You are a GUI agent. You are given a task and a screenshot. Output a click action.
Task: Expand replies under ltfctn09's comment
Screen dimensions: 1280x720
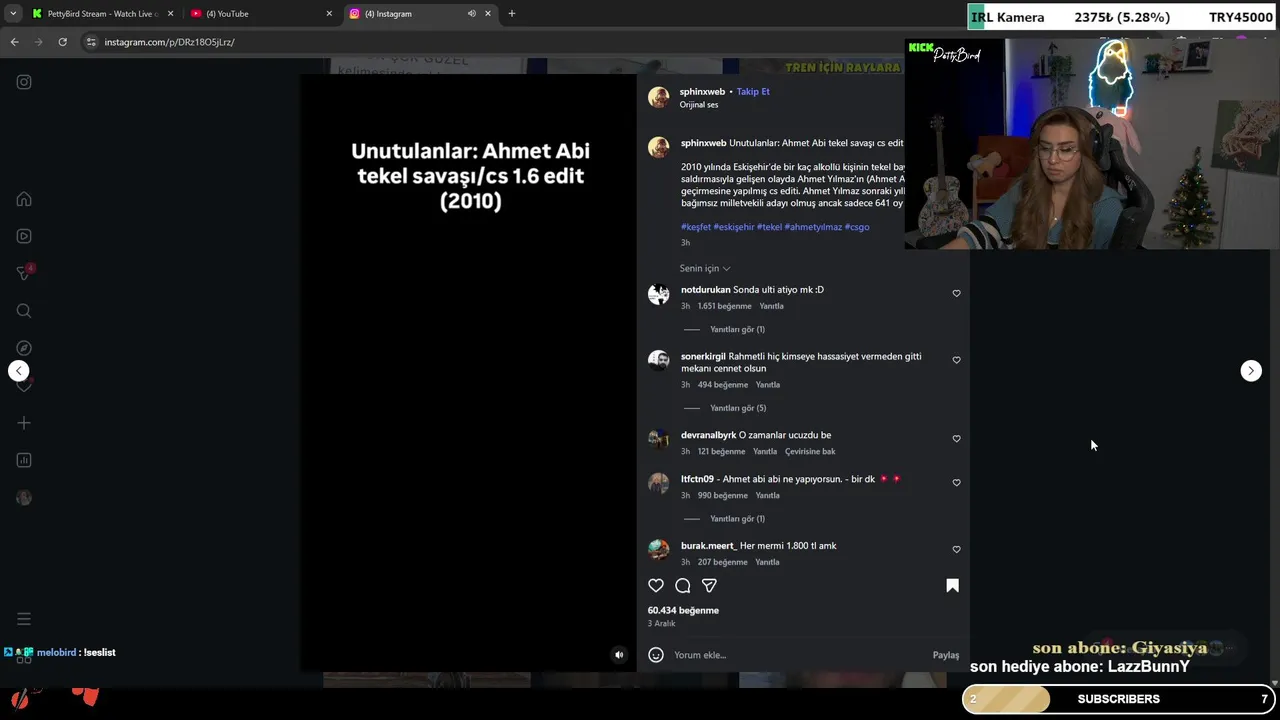(x=737, y=519)
